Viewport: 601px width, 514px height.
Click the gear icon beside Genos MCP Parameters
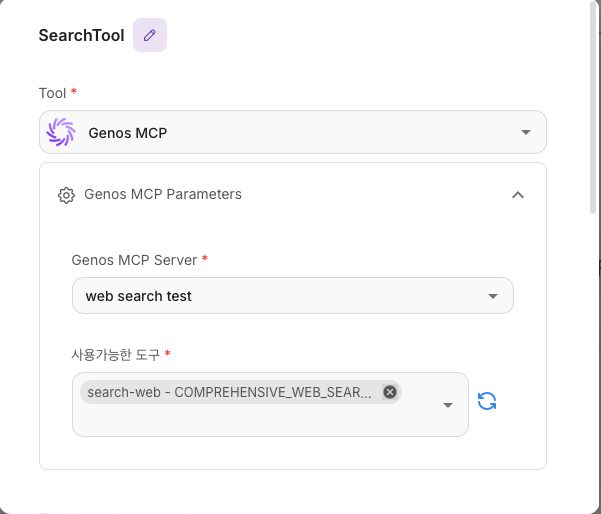click(66, 195)
